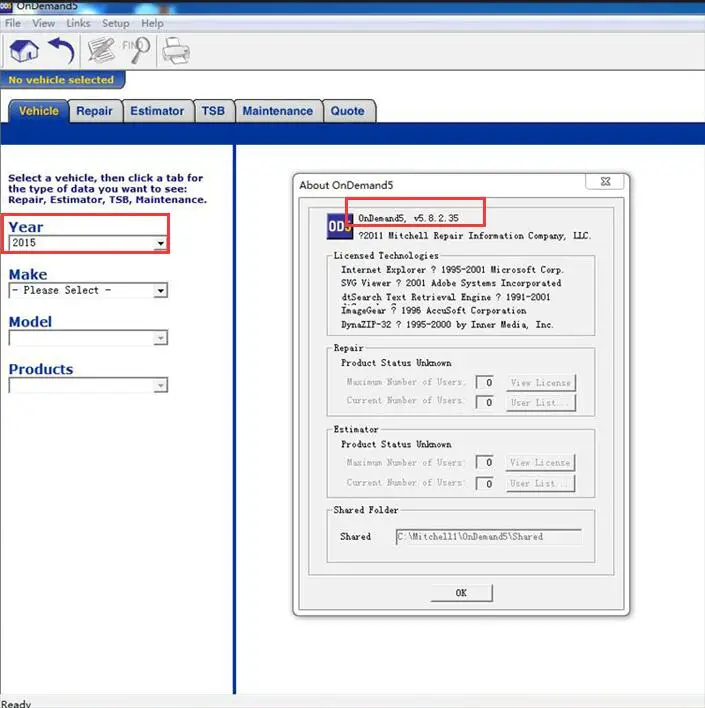
Task: Open the Help menu
Action: (152, 23)
